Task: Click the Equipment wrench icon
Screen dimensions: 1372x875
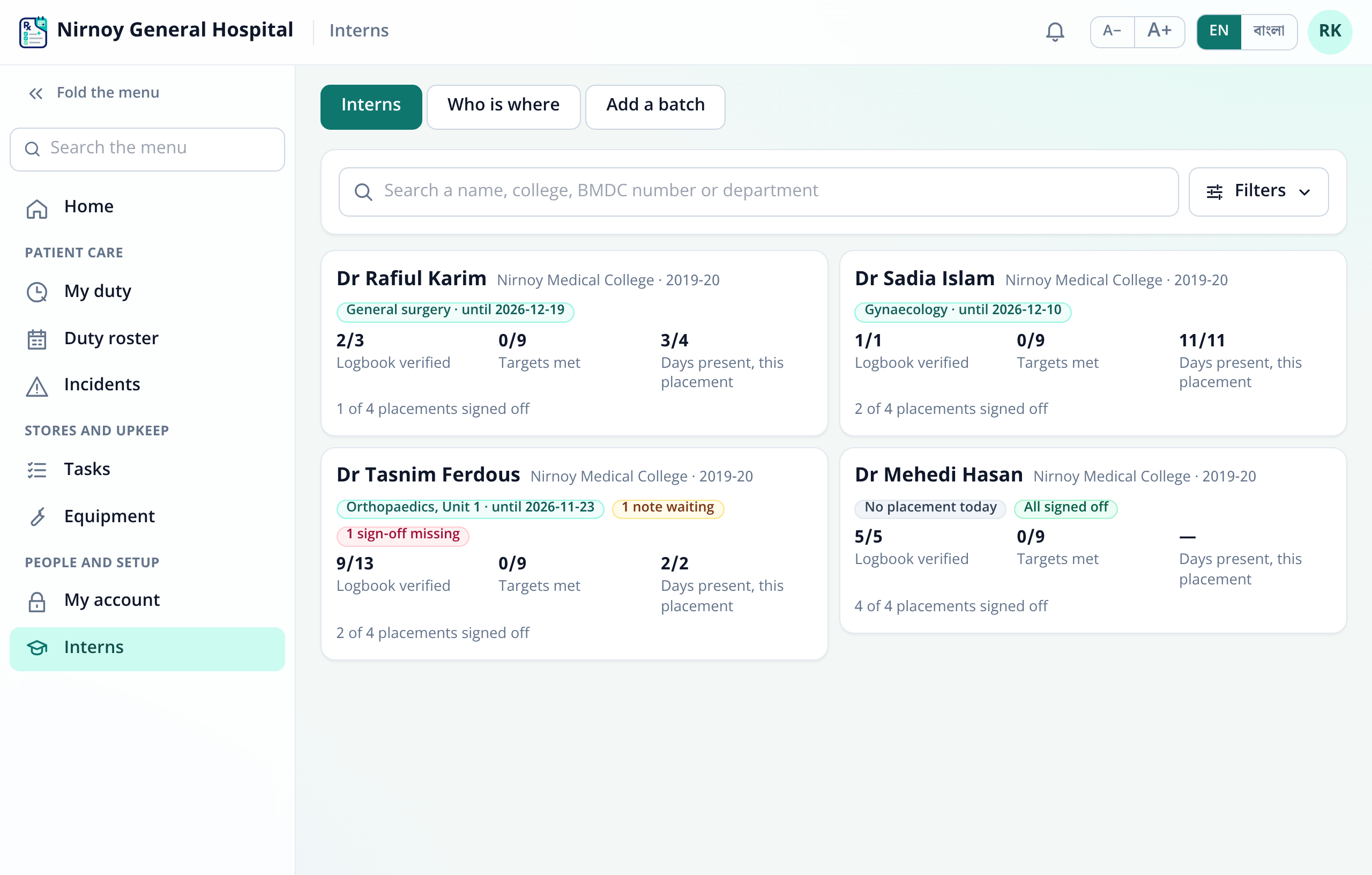Action: [37, 516]
